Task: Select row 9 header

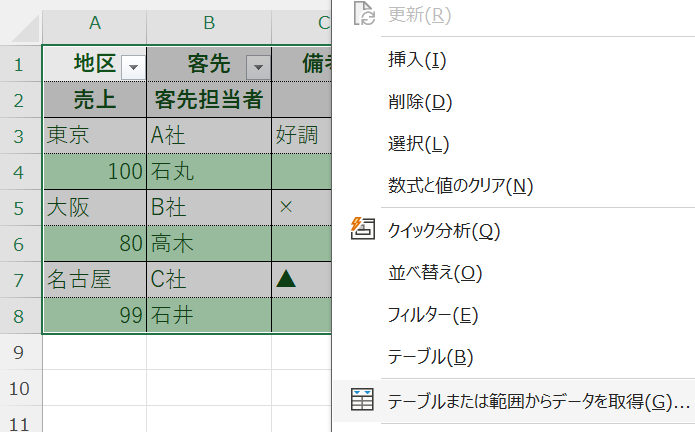Action: click(x=20, y=351)
